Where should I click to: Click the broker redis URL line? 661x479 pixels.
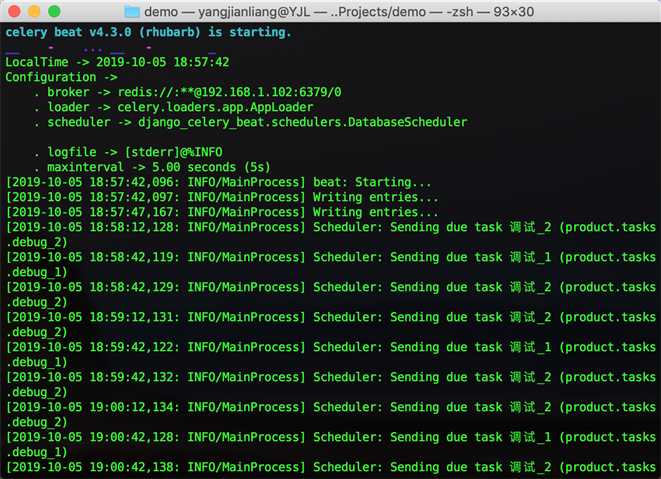tap(188, 92)
